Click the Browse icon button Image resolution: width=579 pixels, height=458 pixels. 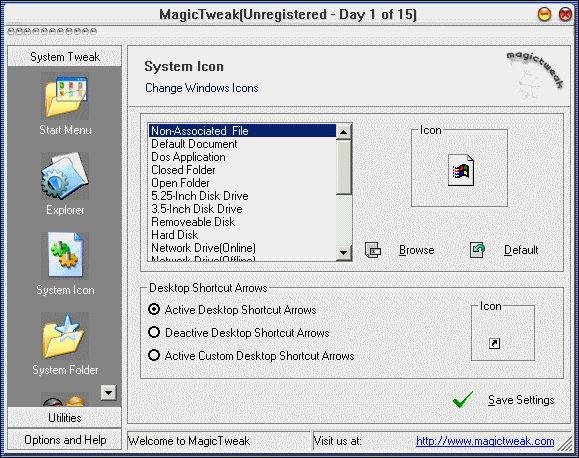373,250
